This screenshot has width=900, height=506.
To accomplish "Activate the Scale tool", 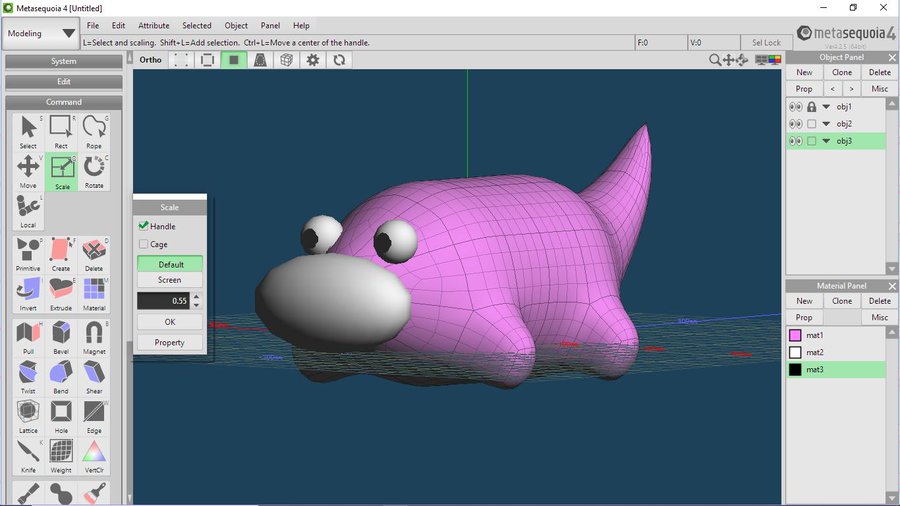I will pos(61,172).
